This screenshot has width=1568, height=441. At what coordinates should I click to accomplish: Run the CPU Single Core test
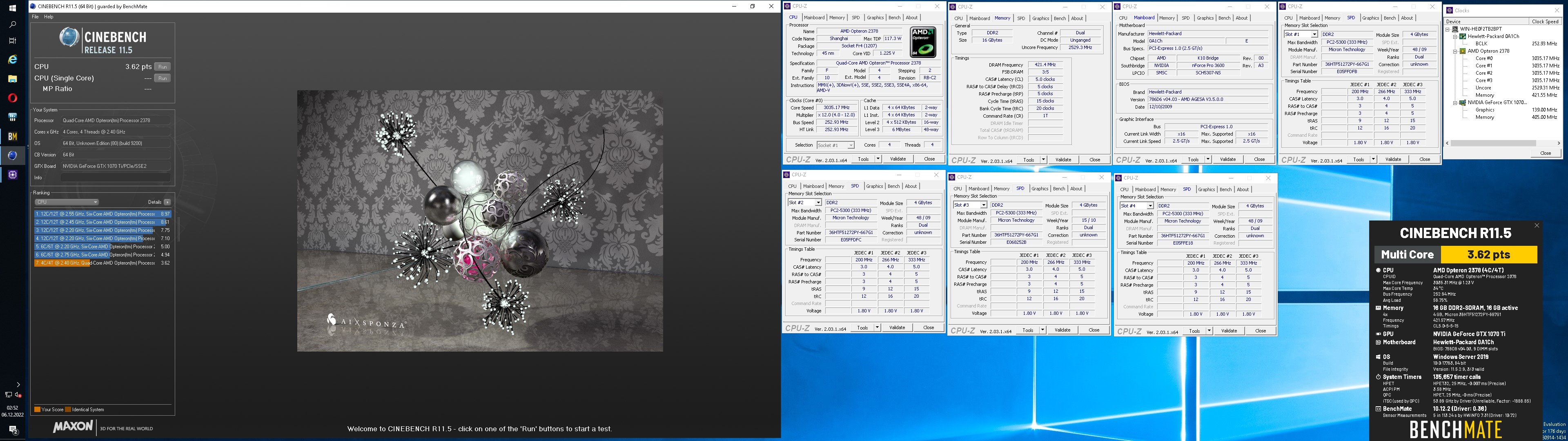coord(163,78)
